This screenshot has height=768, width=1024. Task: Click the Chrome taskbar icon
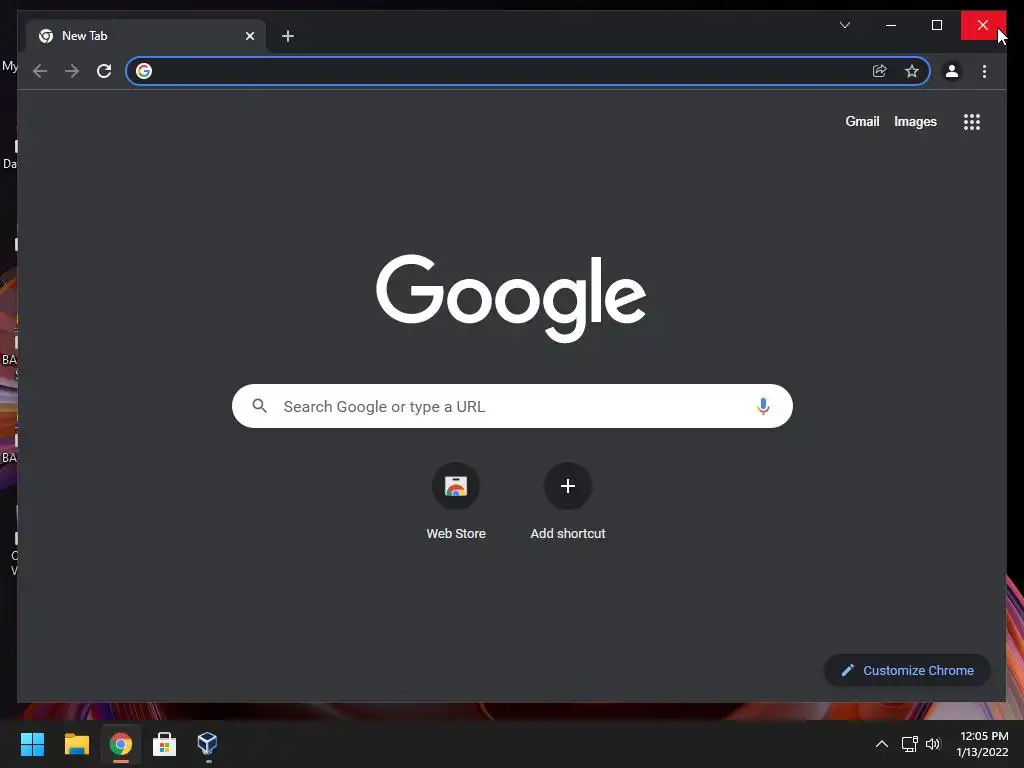tap(121, 744)
